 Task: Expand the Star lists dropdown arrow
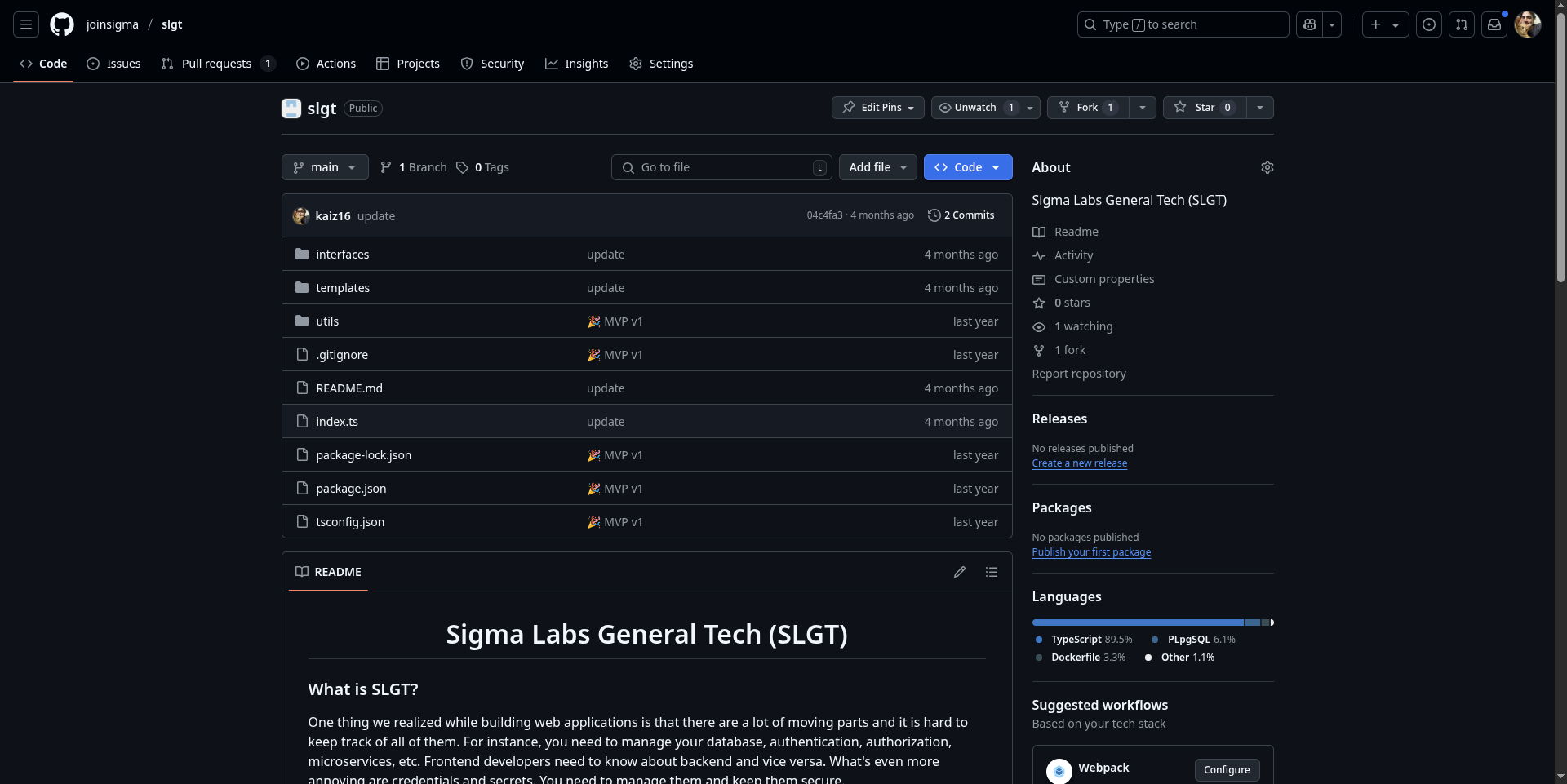click(x=1260, y=108)
